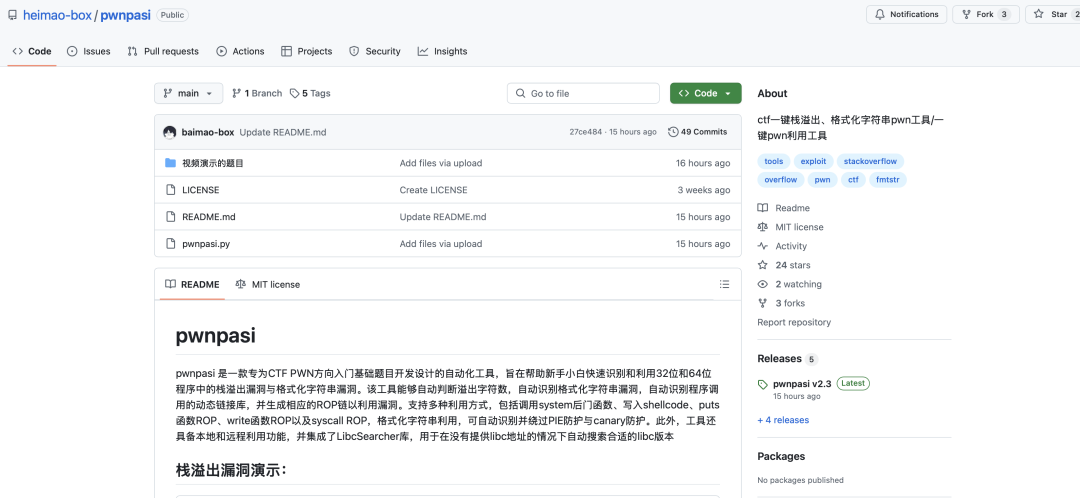Open the pwnpasi repository name link
Image resolution: width=1080 pixels, height=498 pixels.
point(125,15)
